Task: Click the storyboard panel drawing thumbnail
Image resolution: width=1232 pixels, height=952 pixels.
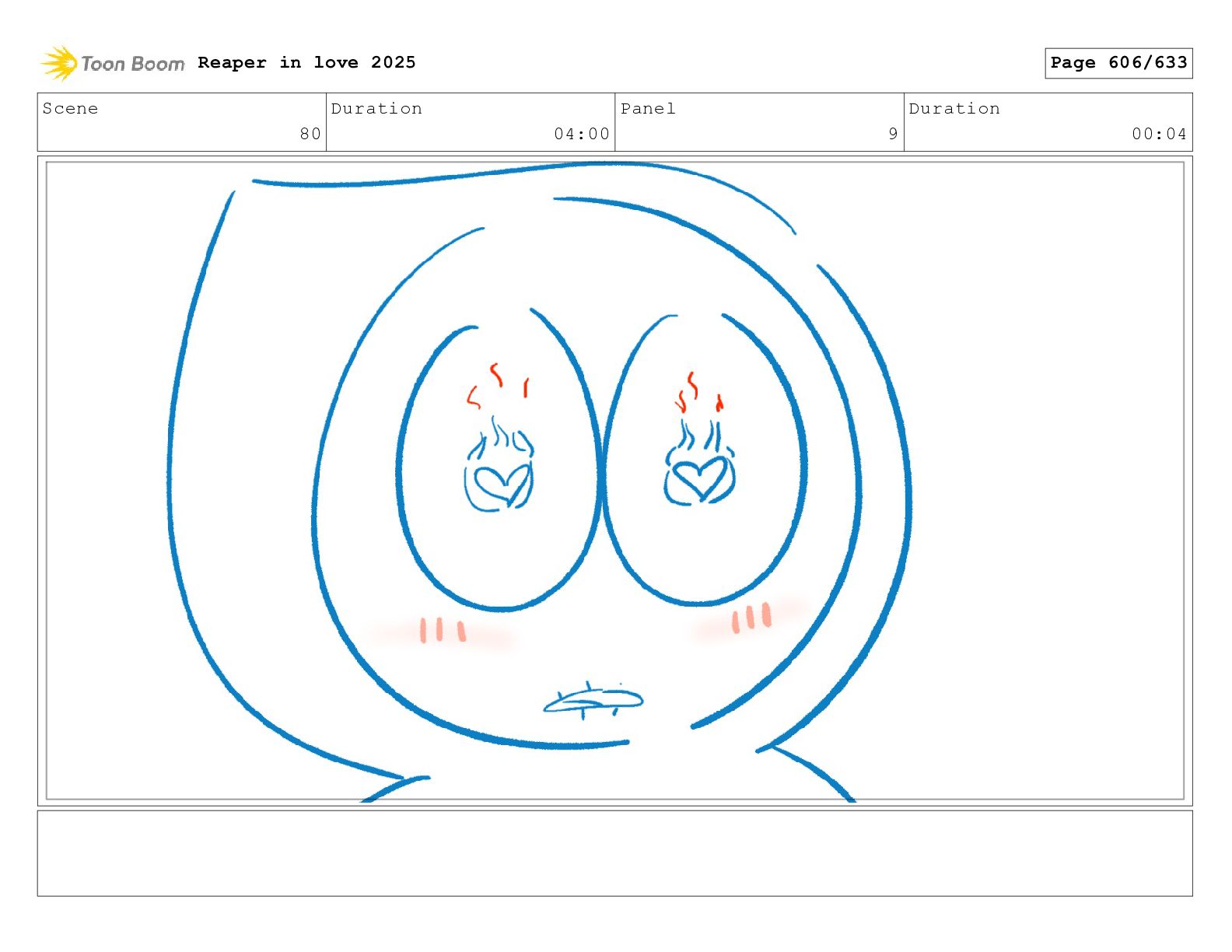Action: [615, 481]
